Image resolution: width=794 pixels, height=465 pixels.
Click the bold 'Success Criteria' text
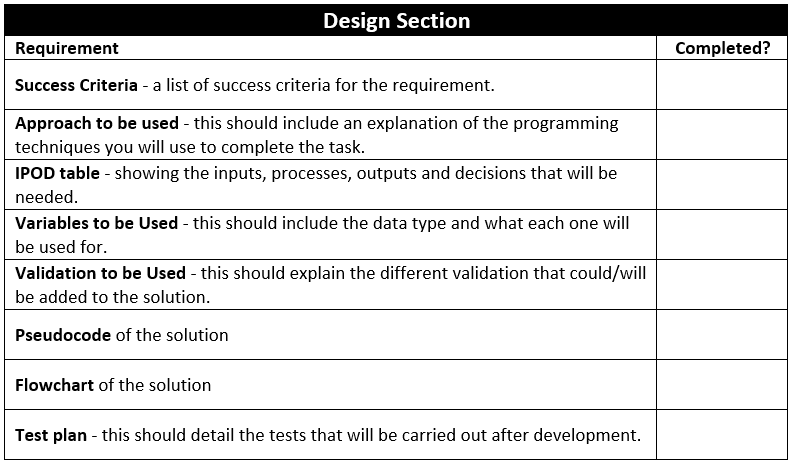click(76, 85)
